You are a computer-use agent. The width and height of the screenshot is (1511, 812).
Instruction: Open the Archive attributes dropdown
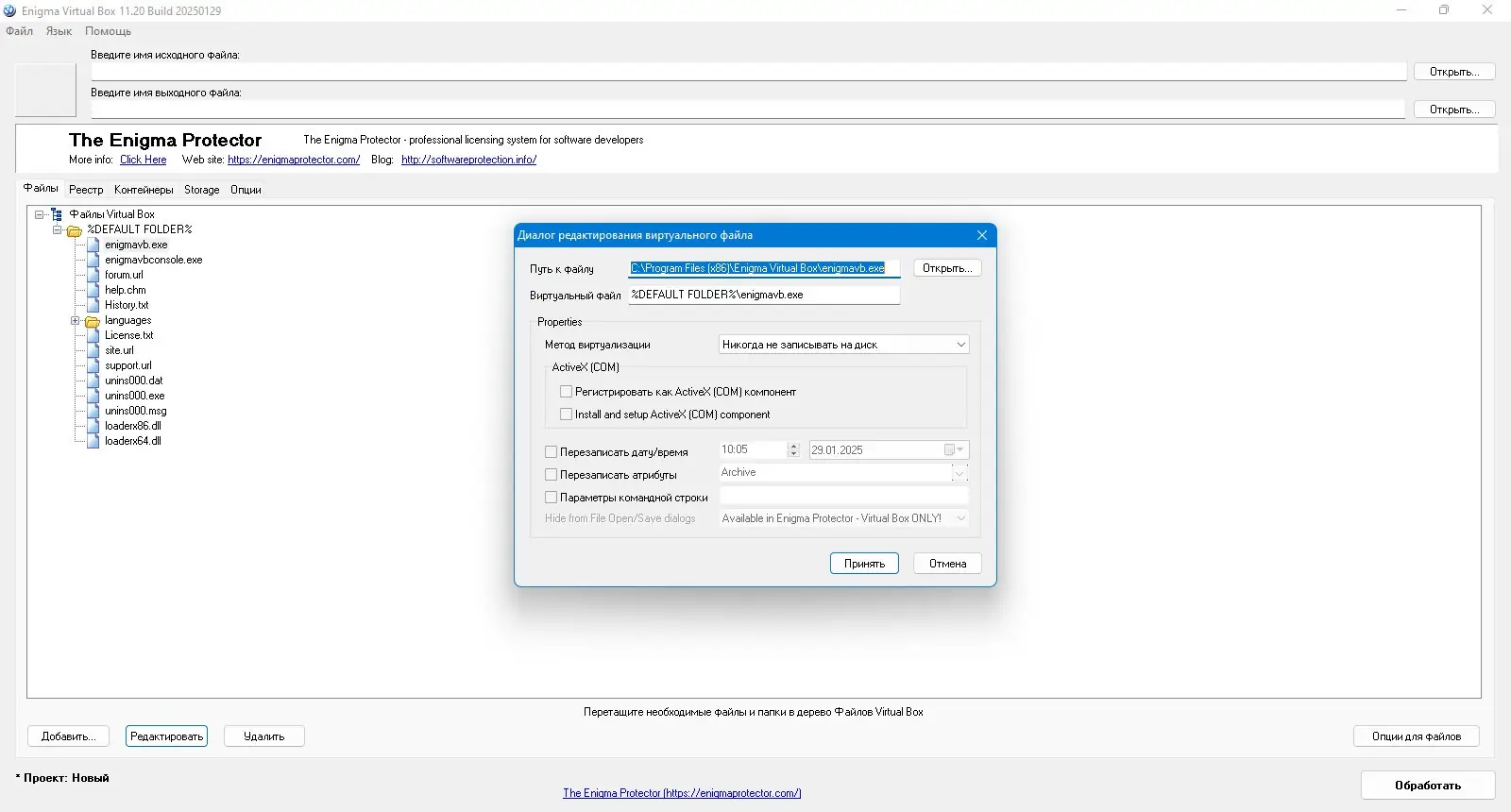pos(960,473)
